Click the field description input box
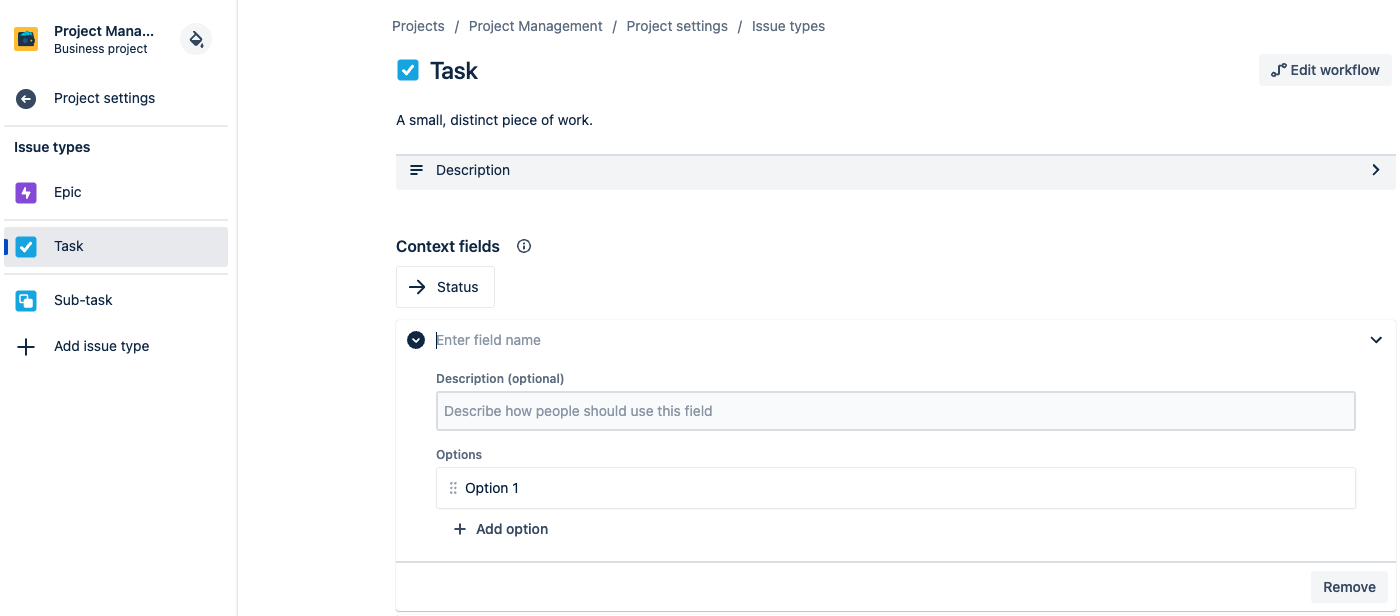 point(895,410)
